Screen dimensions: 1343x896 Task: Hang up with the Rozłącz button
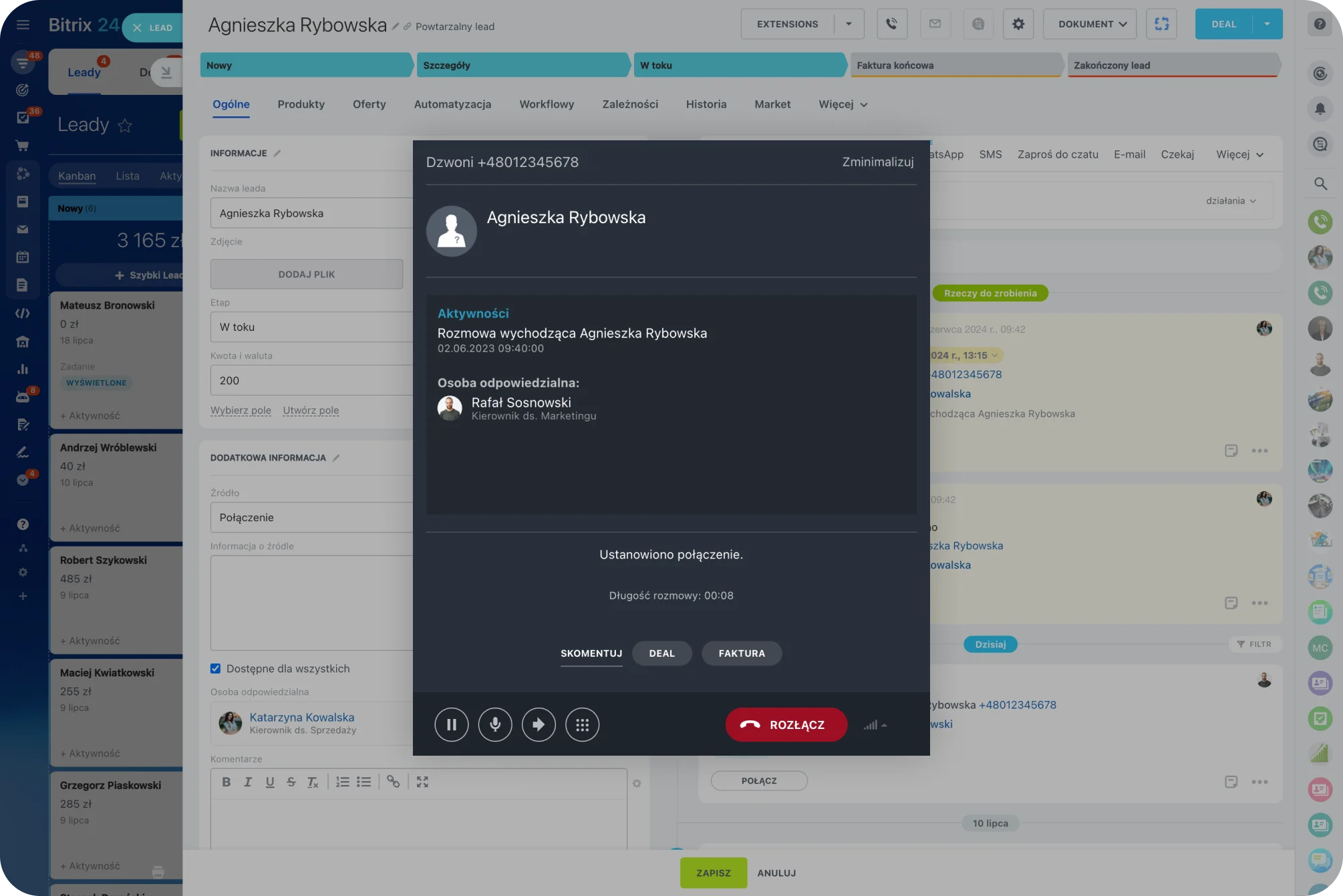pos(786,724)
